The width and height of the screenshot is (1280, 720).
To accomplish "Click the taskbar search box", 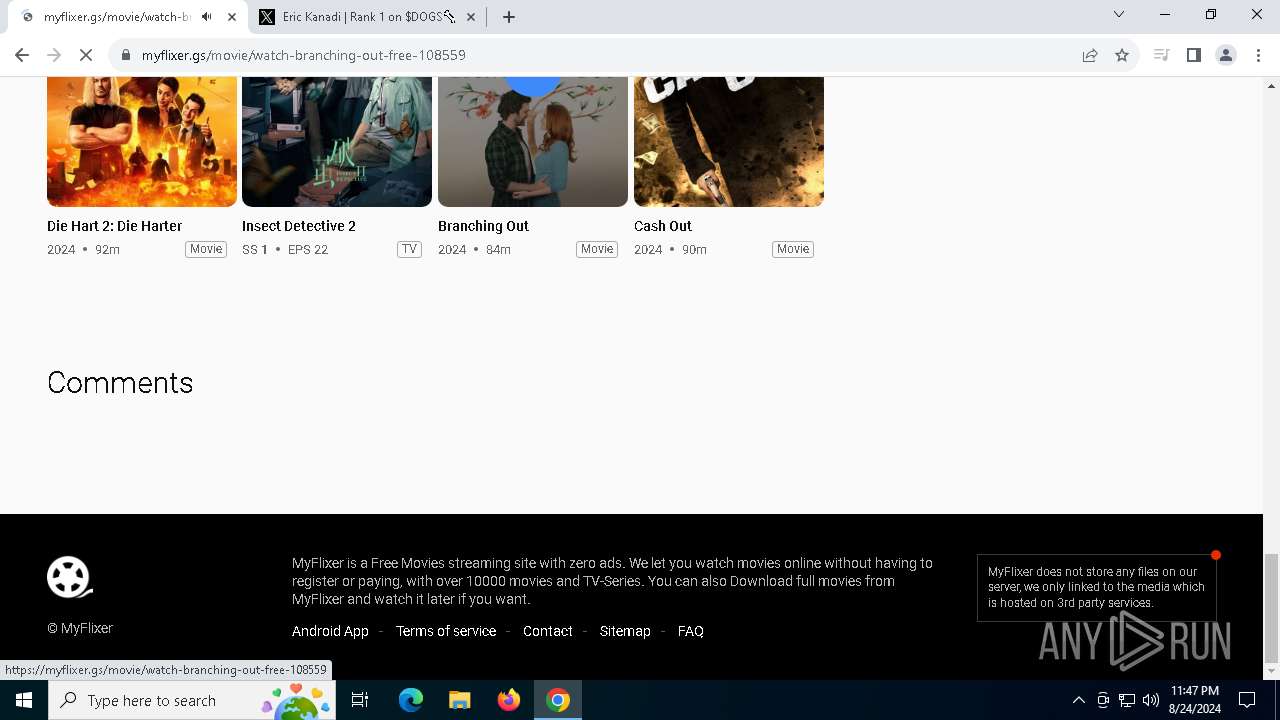I will [193, 700].
